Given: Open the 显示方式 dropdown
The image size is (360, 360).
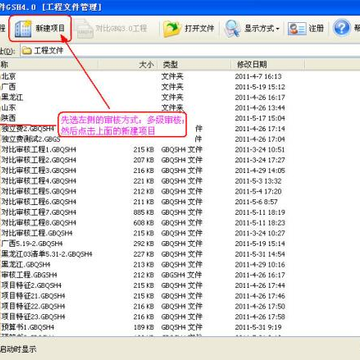Looking at the screenshot, I should (252, 29).
